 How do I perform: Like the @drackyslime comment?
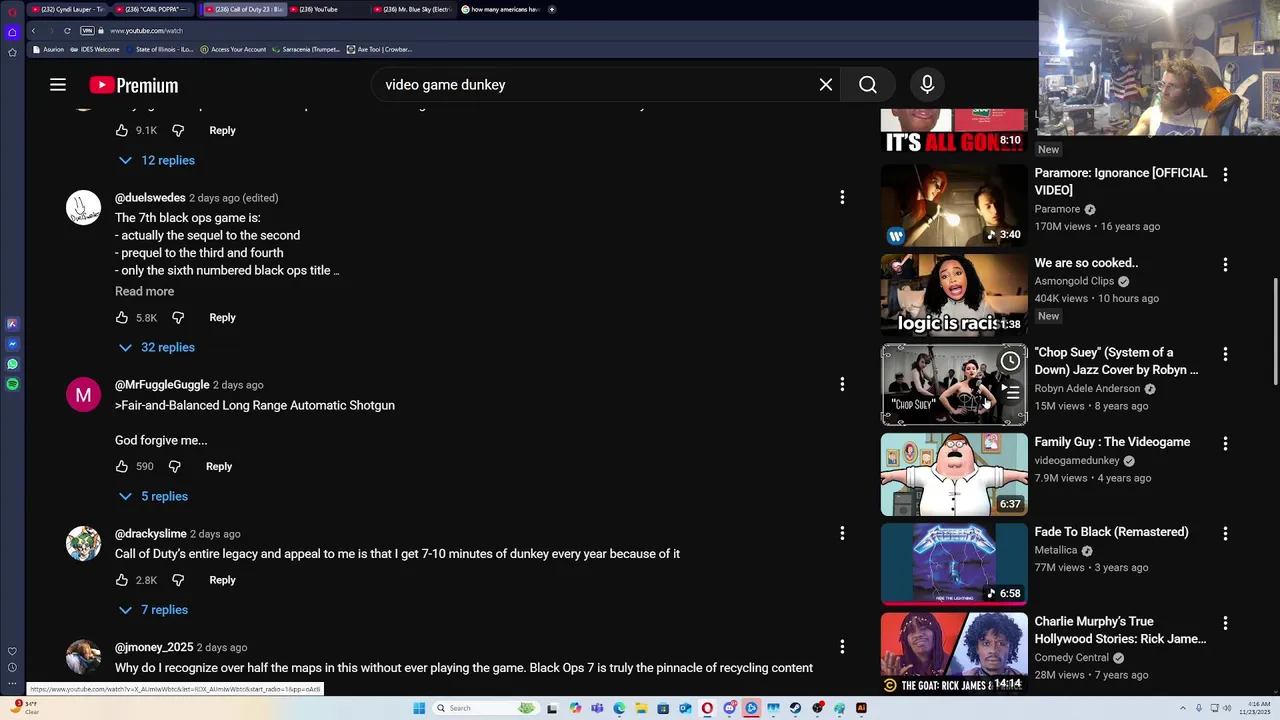pos(122,580)
